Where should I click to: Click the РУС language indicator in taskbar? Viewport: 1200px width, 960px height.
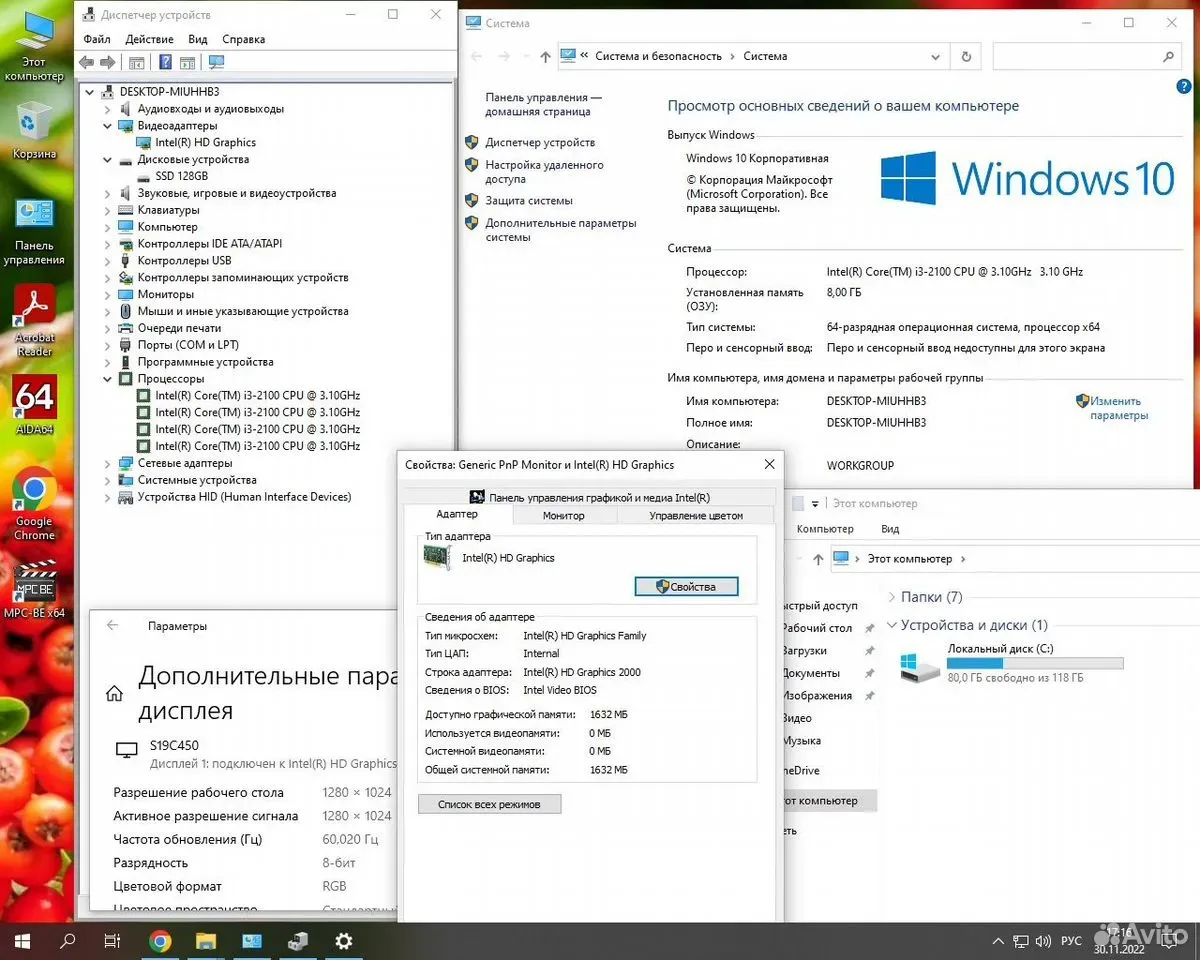click(x=1071, y=941)
